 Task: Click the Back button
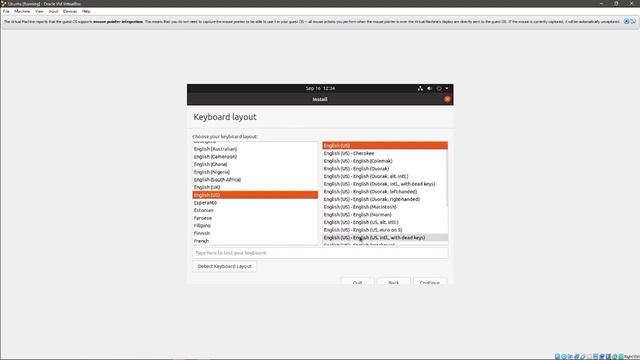393,282
